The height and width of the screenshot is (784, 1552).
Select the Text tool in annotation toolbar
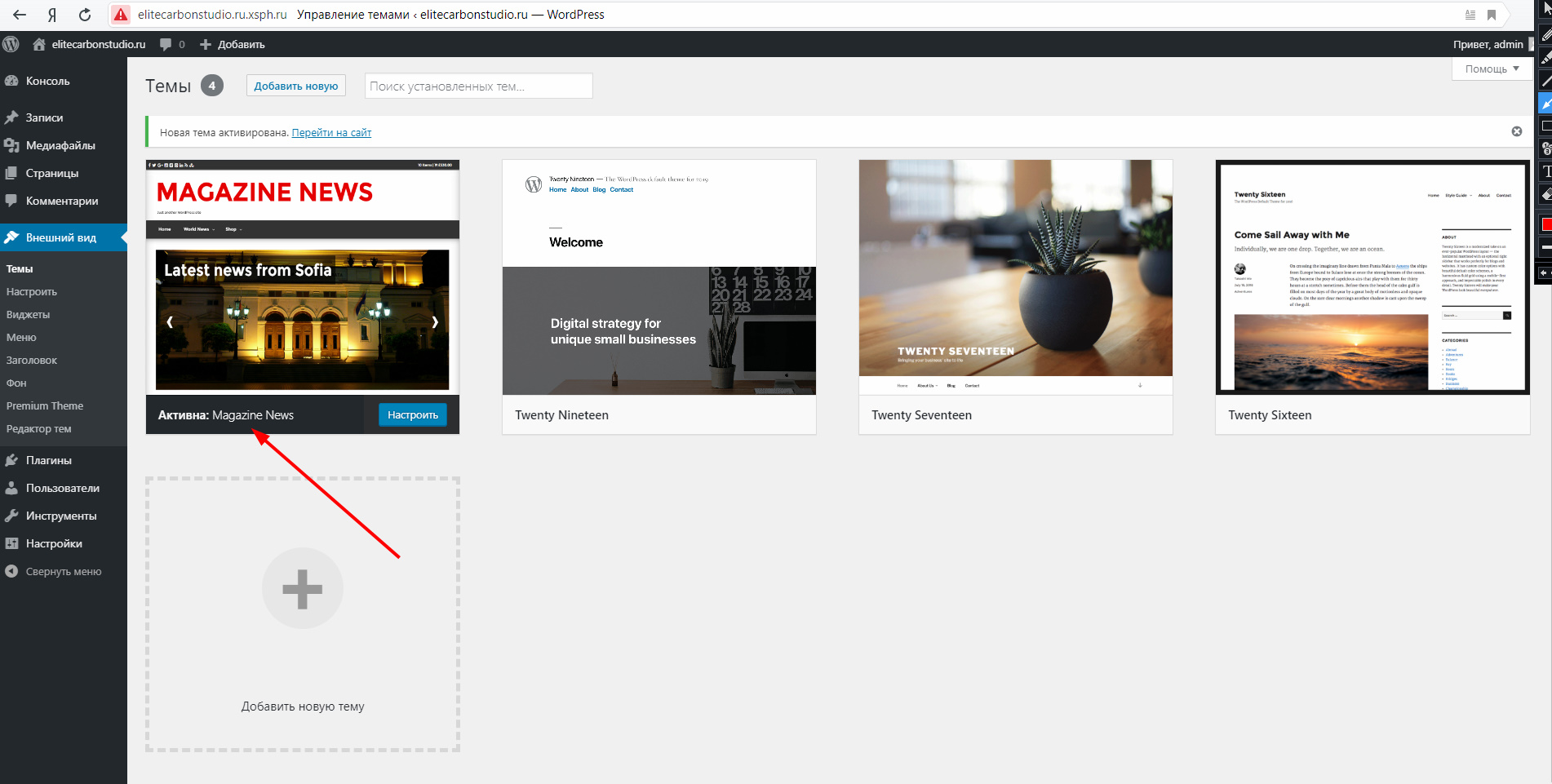(x=1545, y=171)
